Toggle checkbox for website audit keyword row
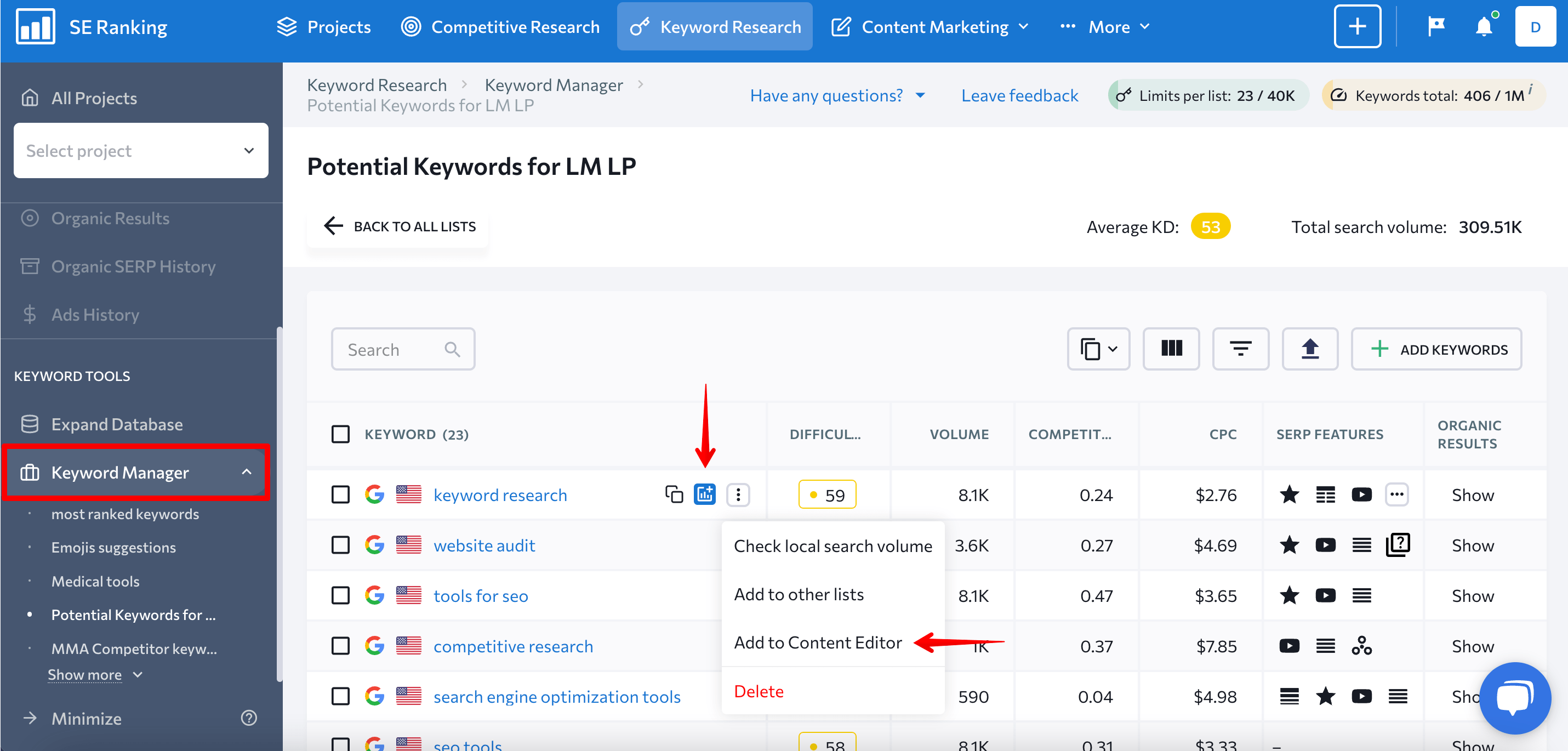 (x=340, y=545)
